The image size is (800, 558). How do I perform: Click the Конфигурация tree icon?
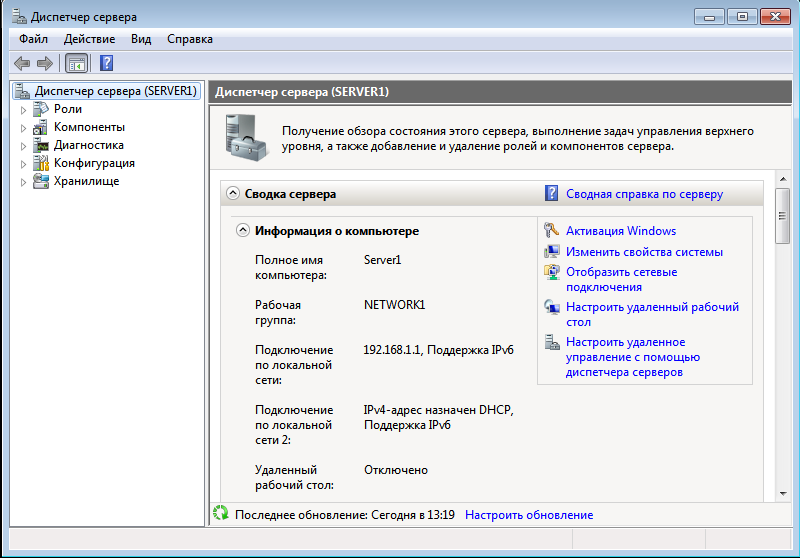click(x=41, y=163)
